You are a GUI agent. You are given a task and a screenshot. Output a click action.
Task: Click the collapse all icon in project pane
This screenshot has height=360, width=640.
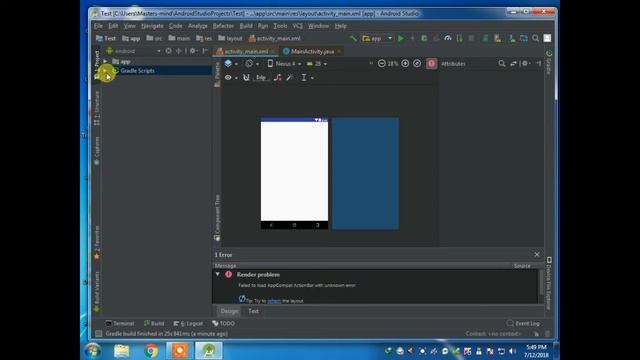(x=179, y=51)
